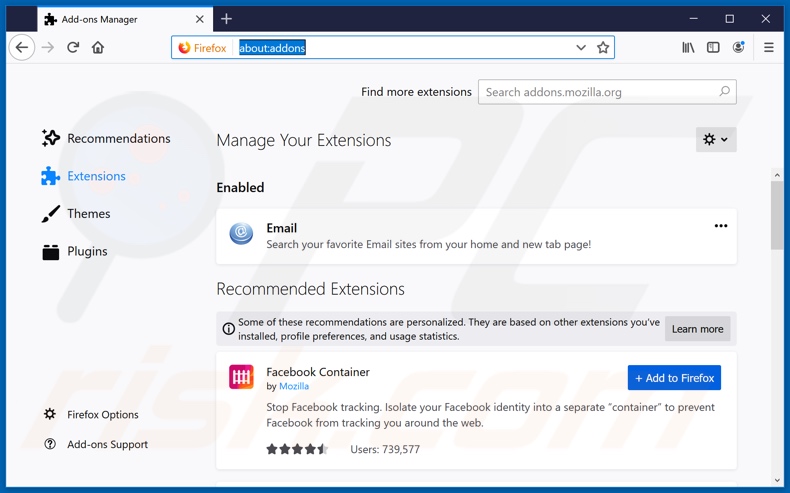Click the Email extension name
790x493 pixels.
[282, 228]
